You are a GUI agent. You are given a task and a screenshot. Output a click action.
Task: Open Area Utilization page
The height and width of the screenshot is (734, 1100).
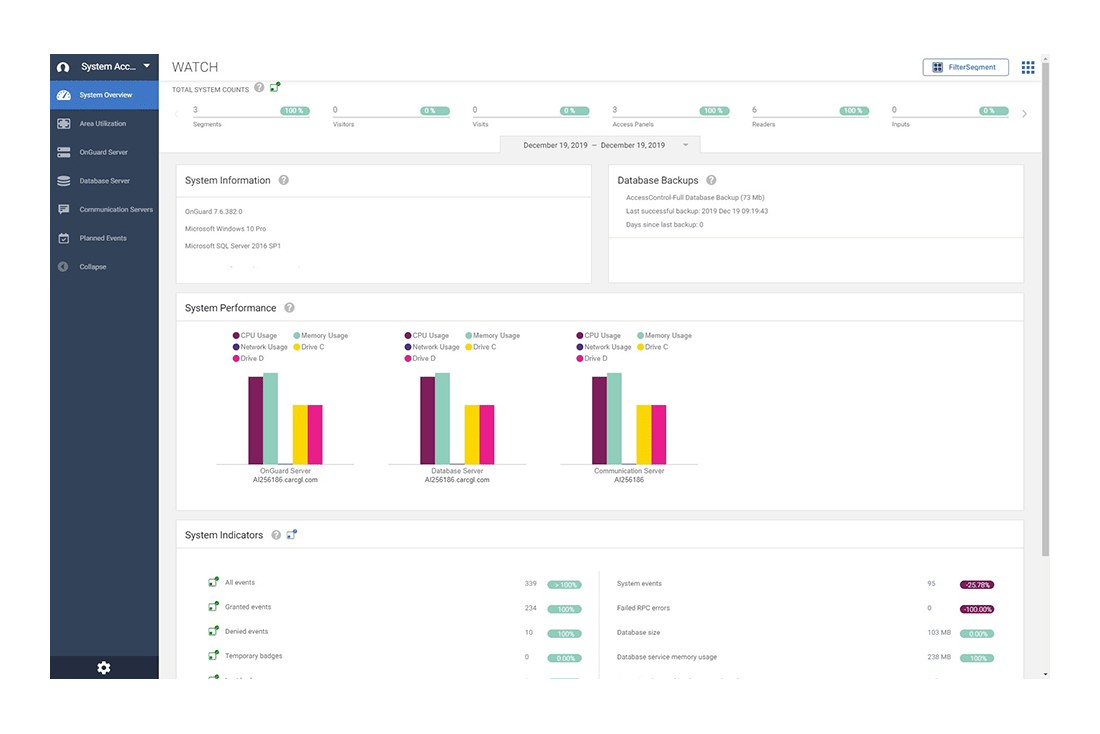point(103,124)
